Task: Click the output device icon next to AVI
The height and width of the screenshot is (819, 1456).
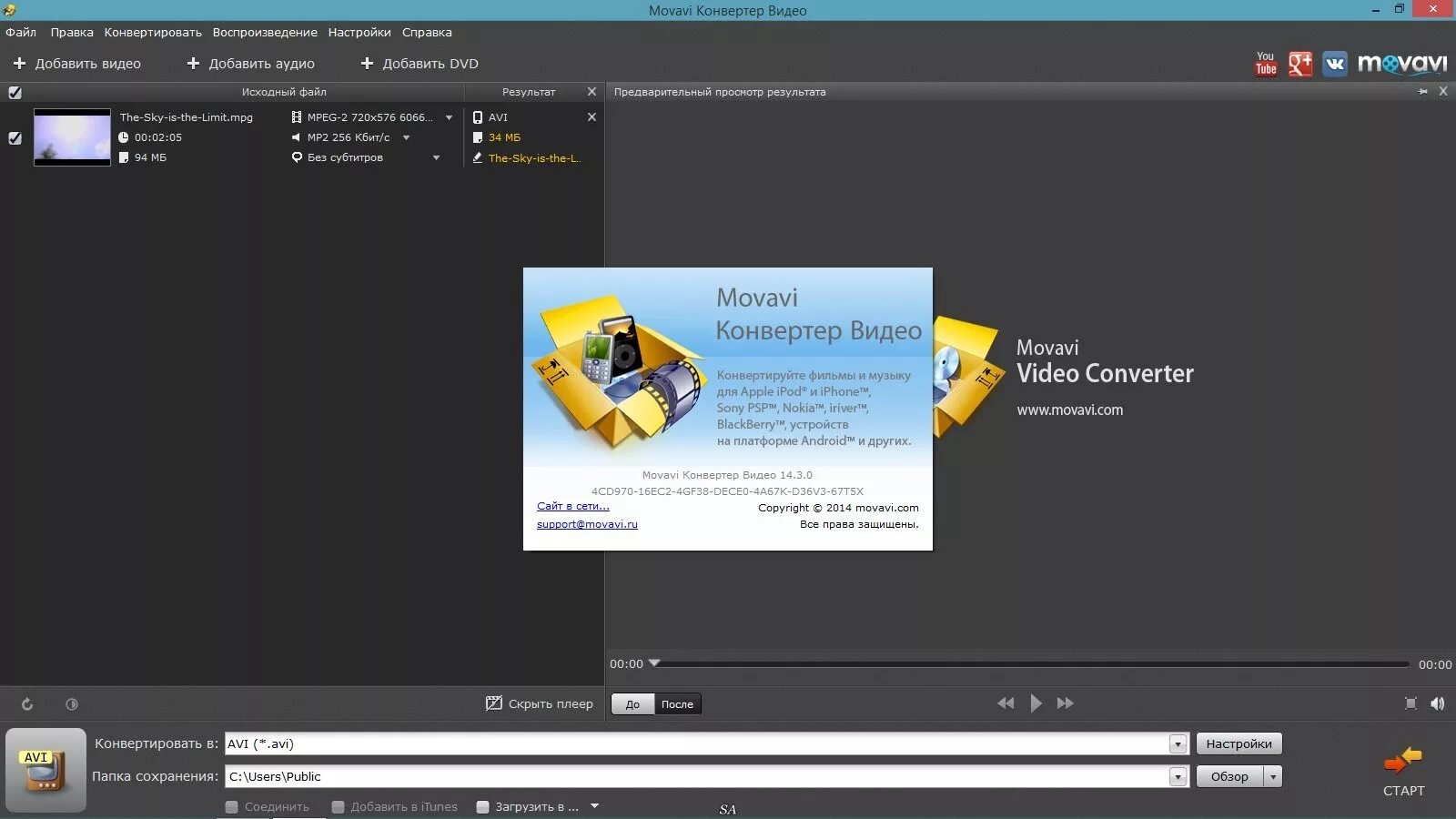Action: (x=478, y=117)
